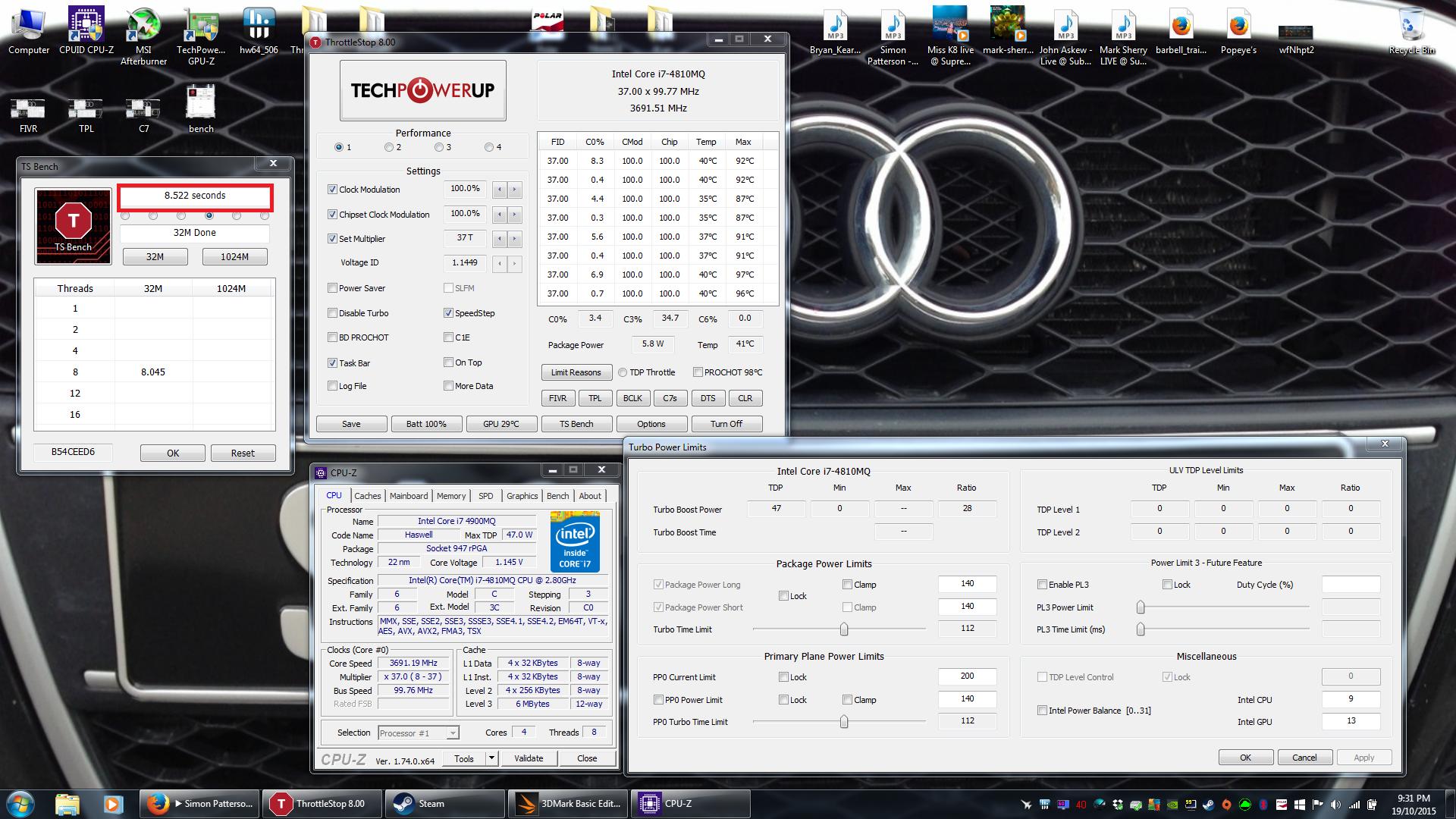
Task: Select Performance profile 2 radio button
Action: (389, 147)
